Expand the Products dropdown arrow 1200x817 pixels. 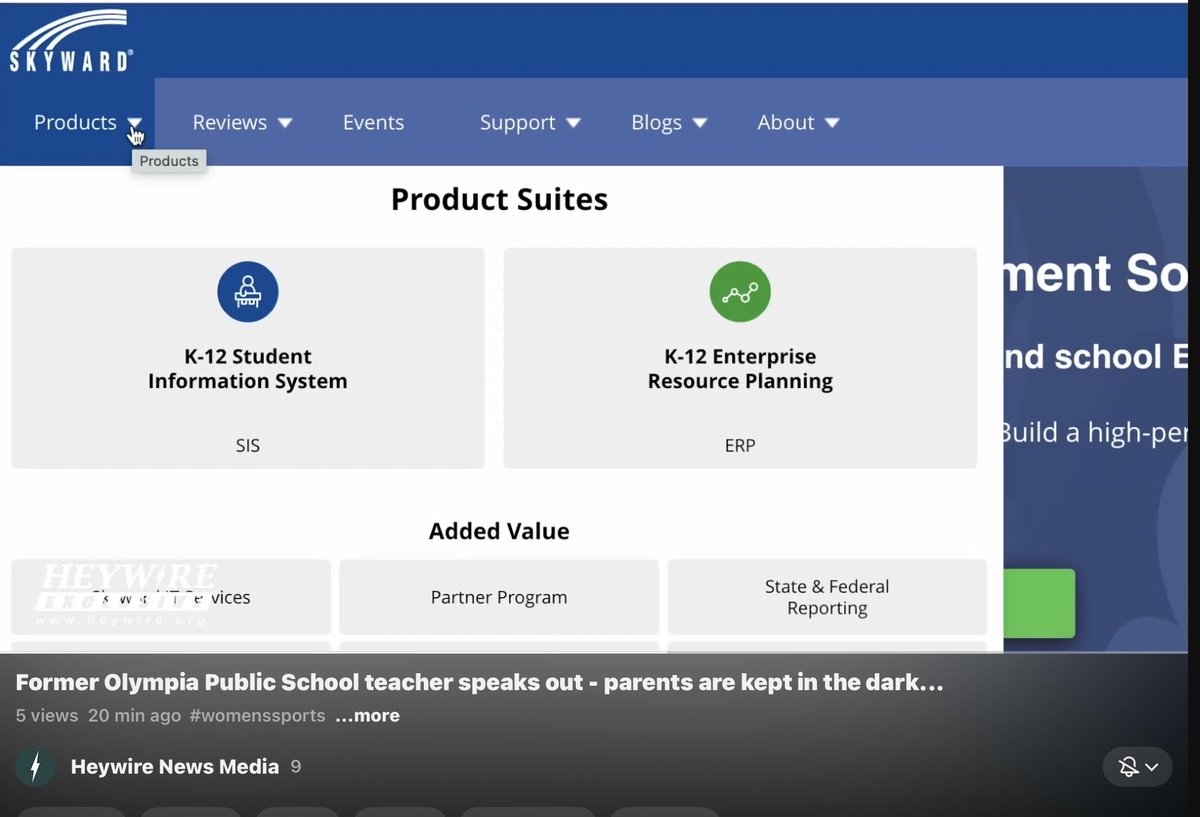[135, 123]
